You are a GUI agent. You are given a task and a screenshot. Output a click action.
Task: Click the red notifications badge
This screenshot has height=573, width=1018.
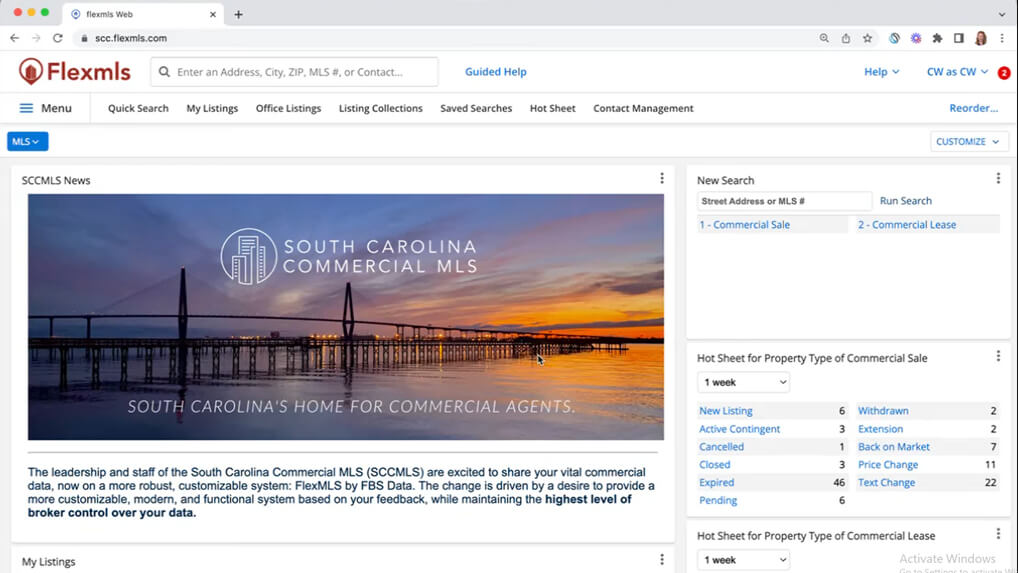1003,73
